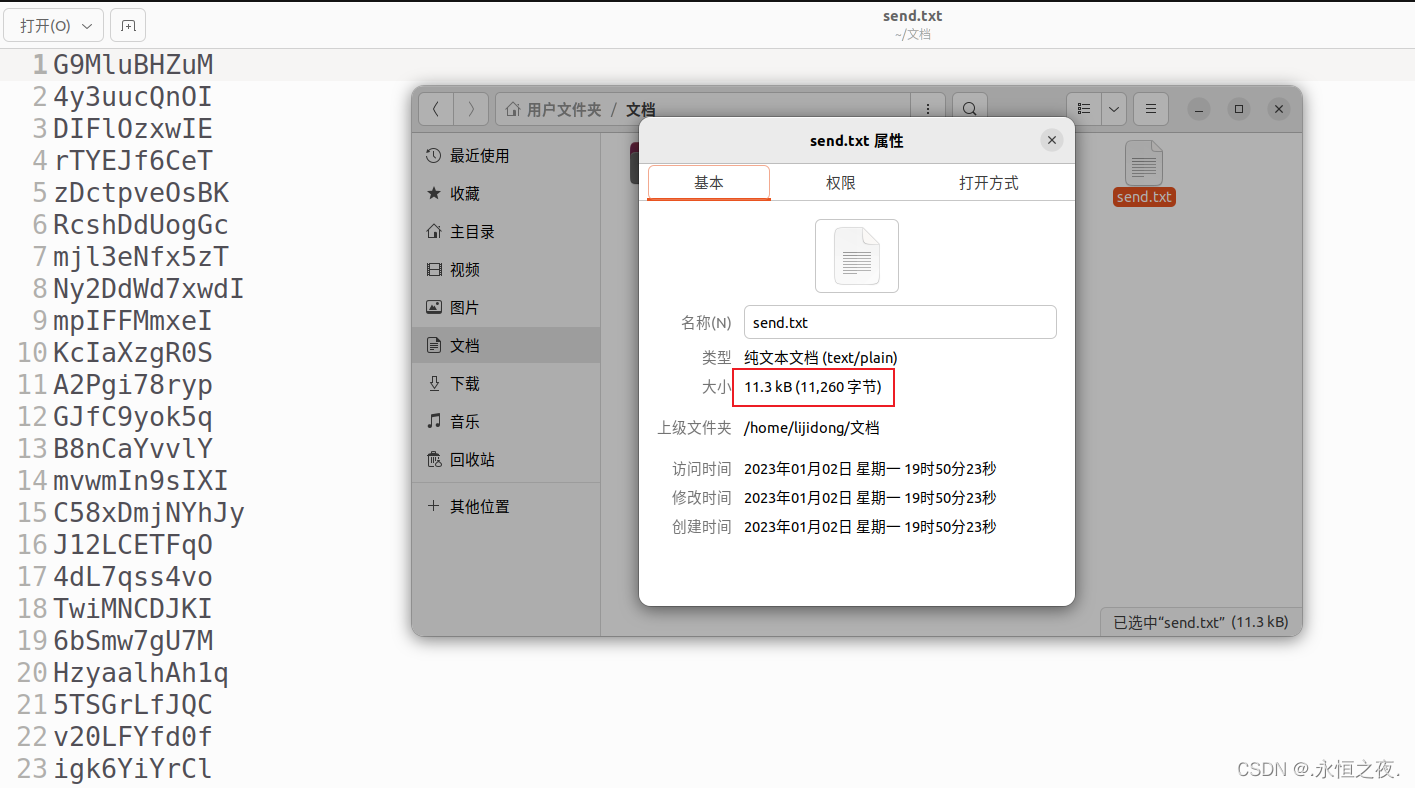Screen dimensions: 1415x788
Task: Click the highlighted send.txt file name label
Action: point(1144,197)
